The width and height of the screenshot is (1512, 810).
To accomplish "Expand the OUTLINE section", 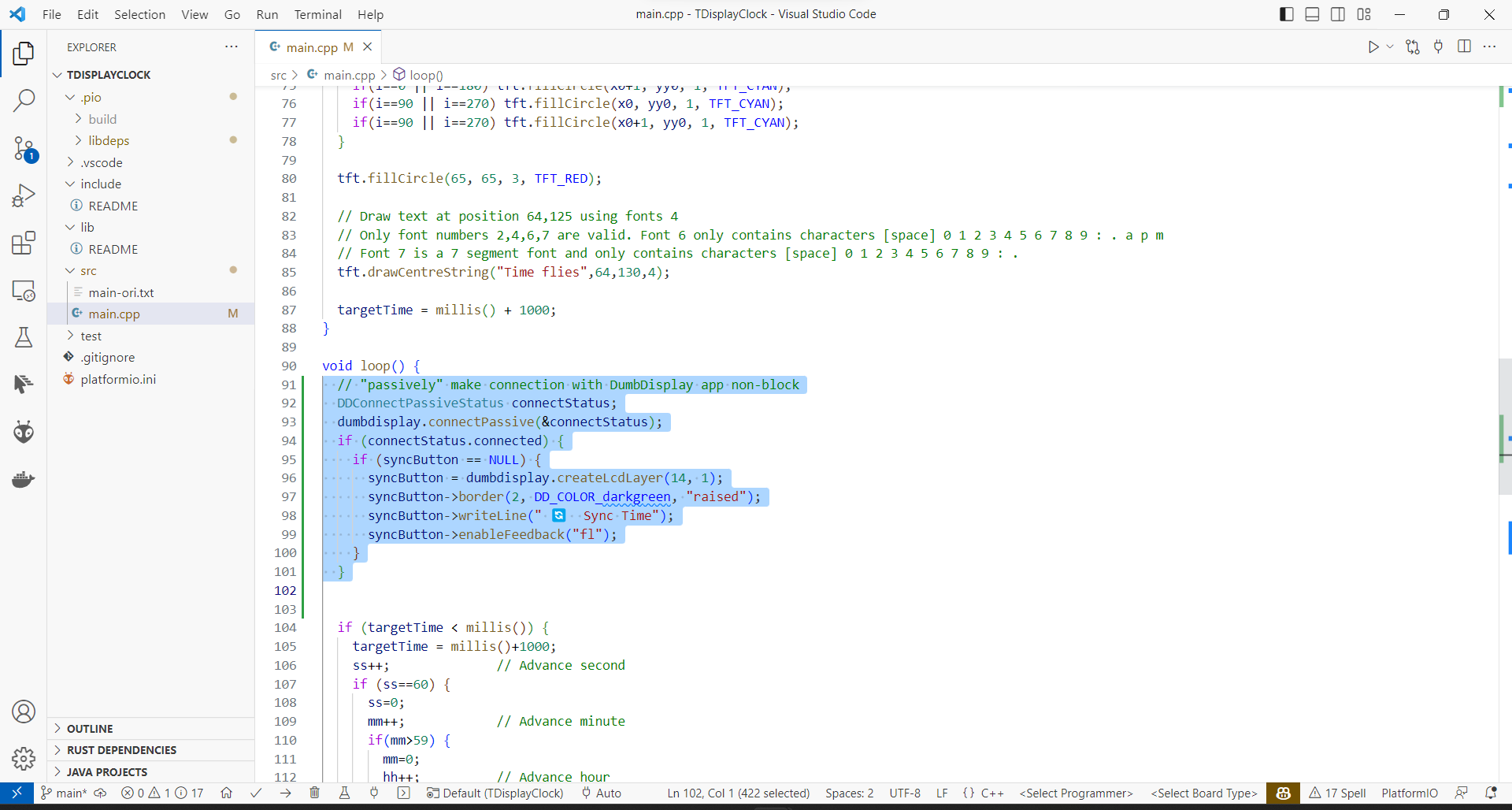I will pos(90,729).
